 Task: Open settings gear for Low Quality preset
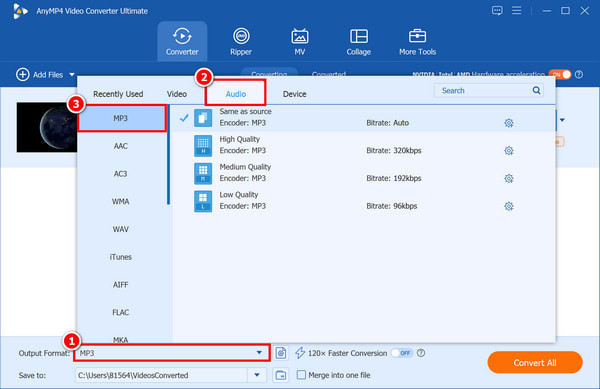[509, 206]
